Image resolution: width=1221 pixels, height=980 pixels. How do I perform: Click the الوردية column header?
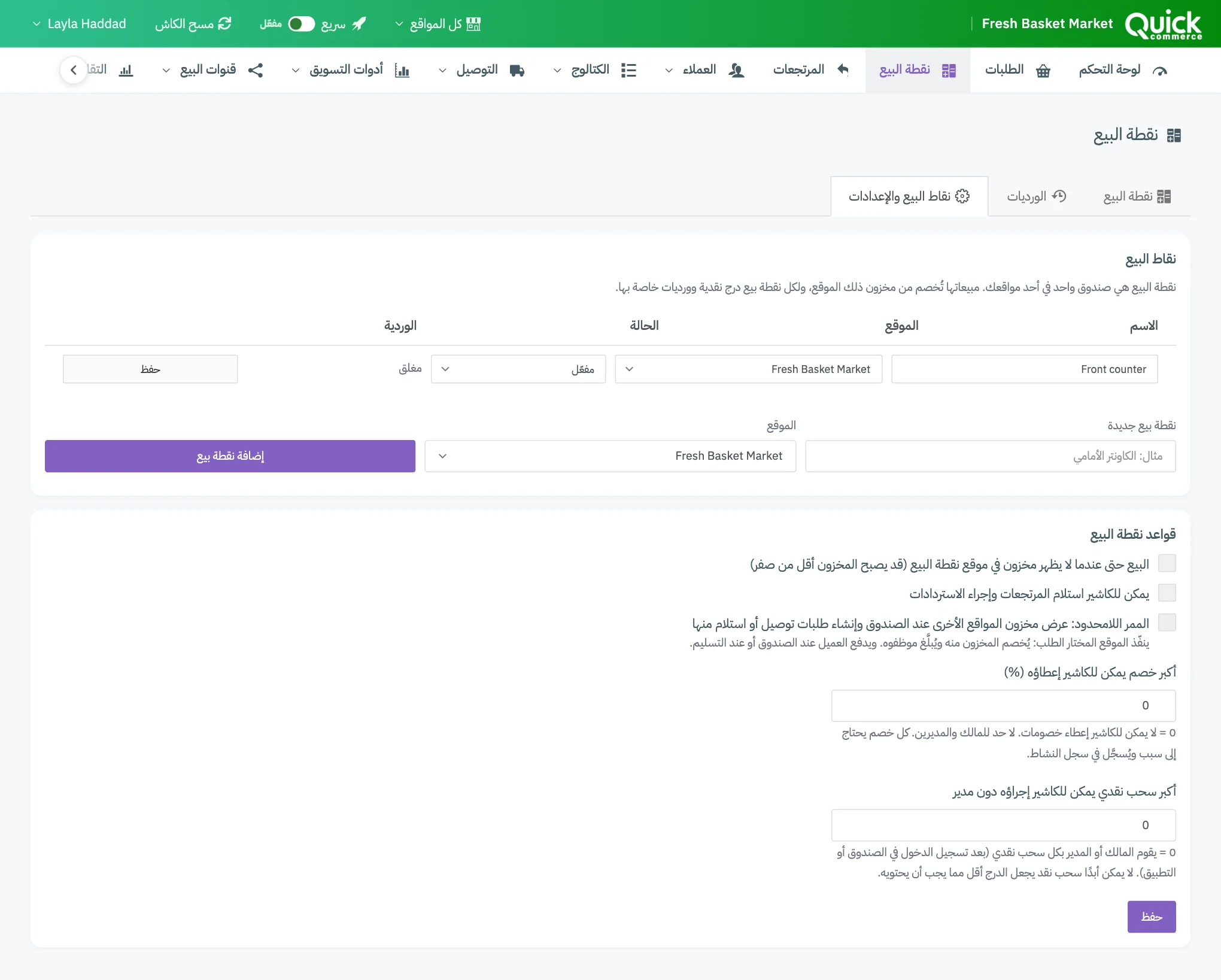pos(400,326)
